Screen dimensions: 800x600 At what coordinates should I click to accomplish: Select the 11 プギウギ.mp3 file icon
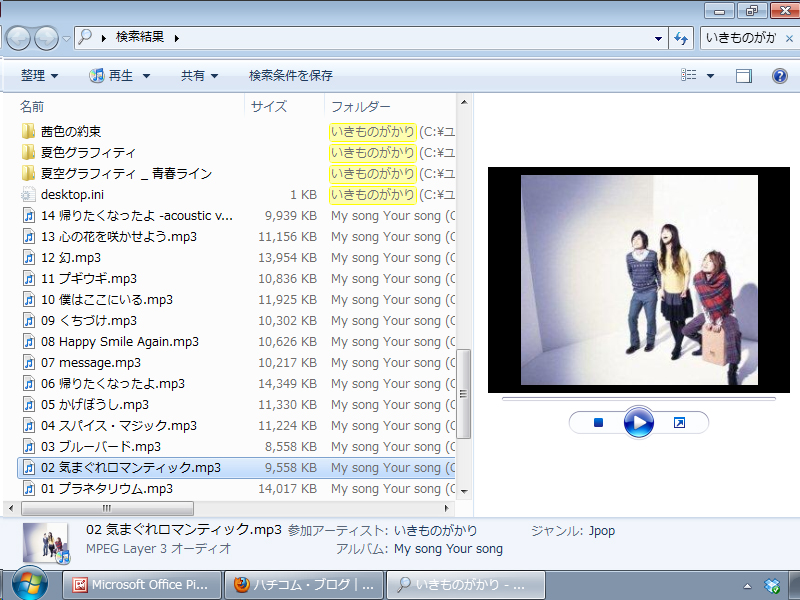coord(29,279)
